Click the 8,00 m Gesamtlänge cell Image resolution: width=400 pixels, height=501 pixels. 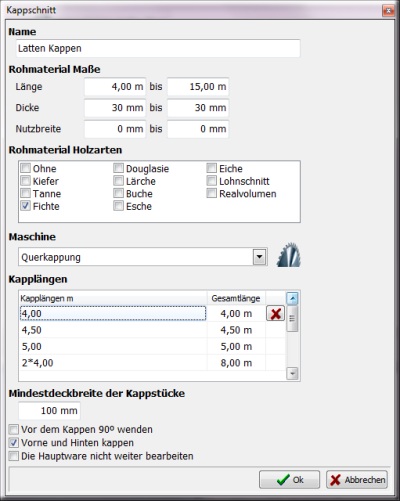tap(236, 363)
